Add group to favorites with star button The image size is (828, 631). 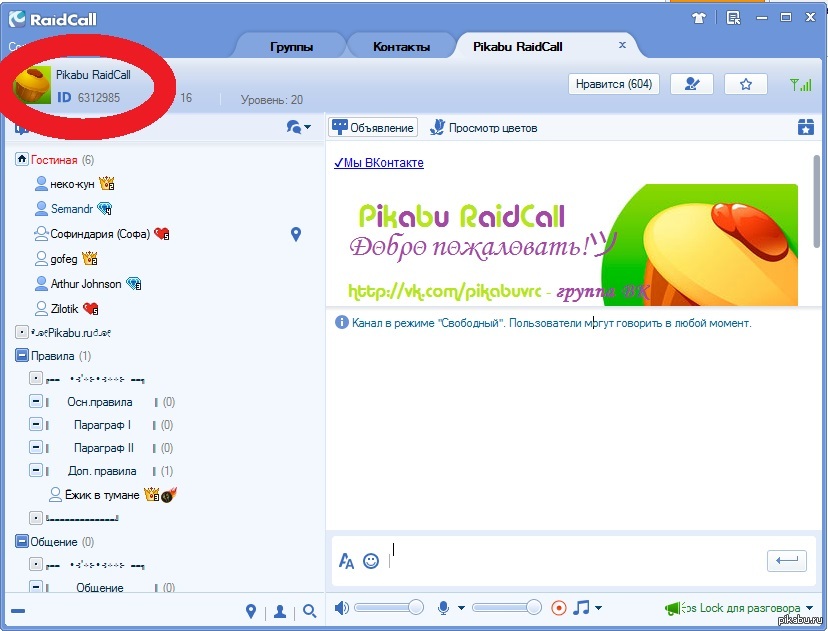[x=746, y=84]
